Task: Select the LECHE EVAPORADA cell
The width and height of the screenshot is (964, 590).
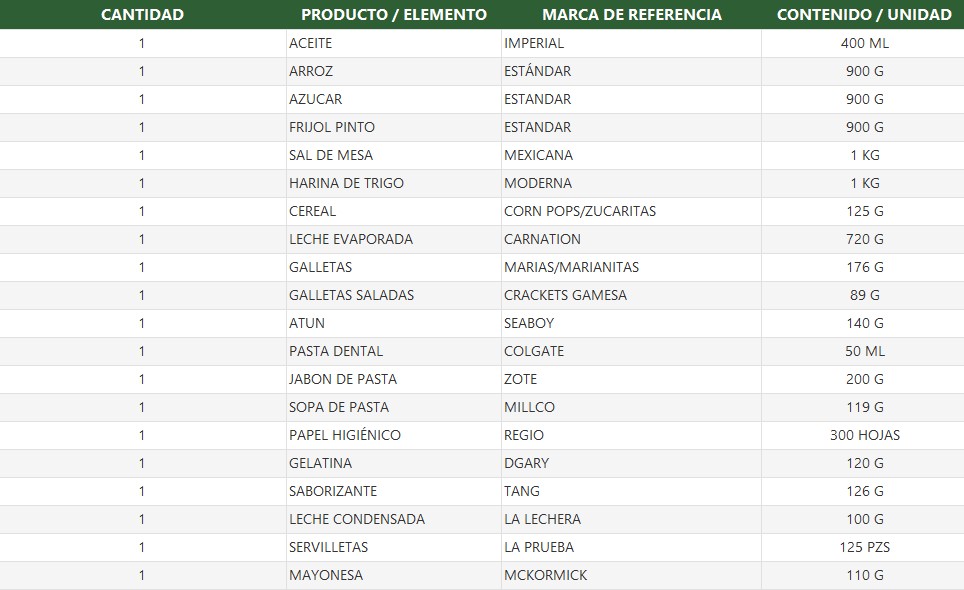Action: 393,239
